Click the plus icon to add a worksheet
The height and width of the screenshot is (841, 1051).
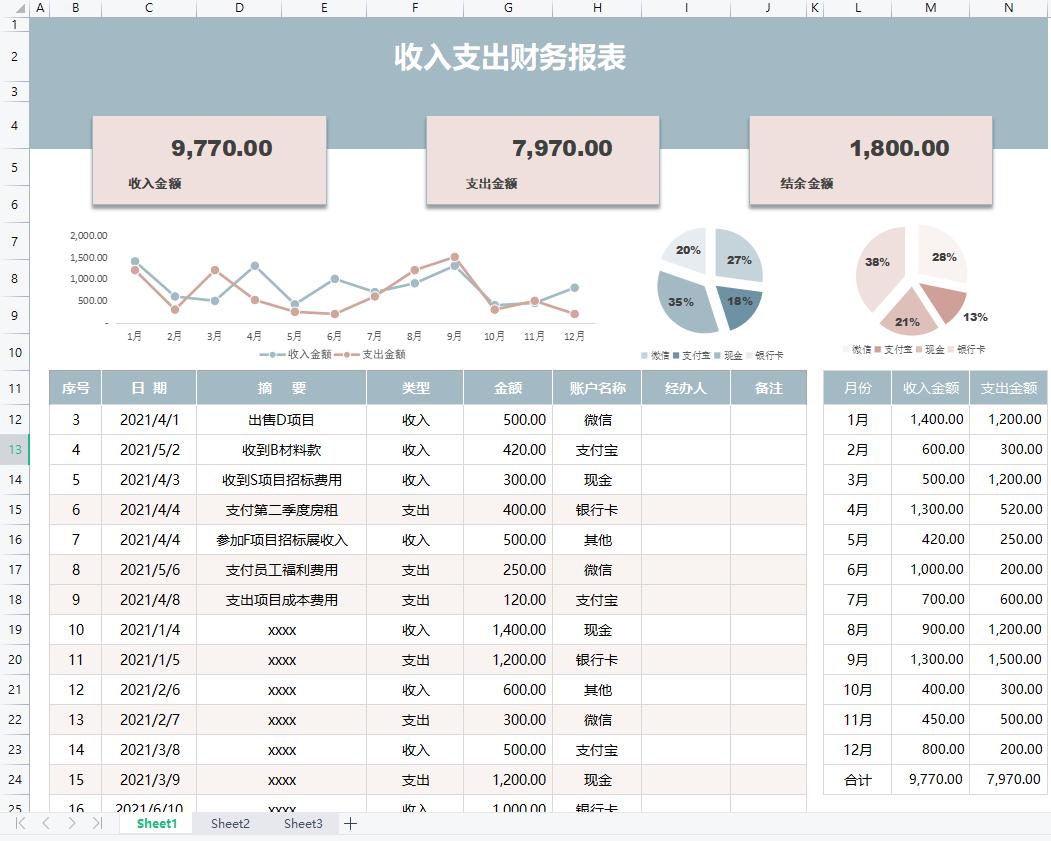pyautogui.click(x=349, y=823)
